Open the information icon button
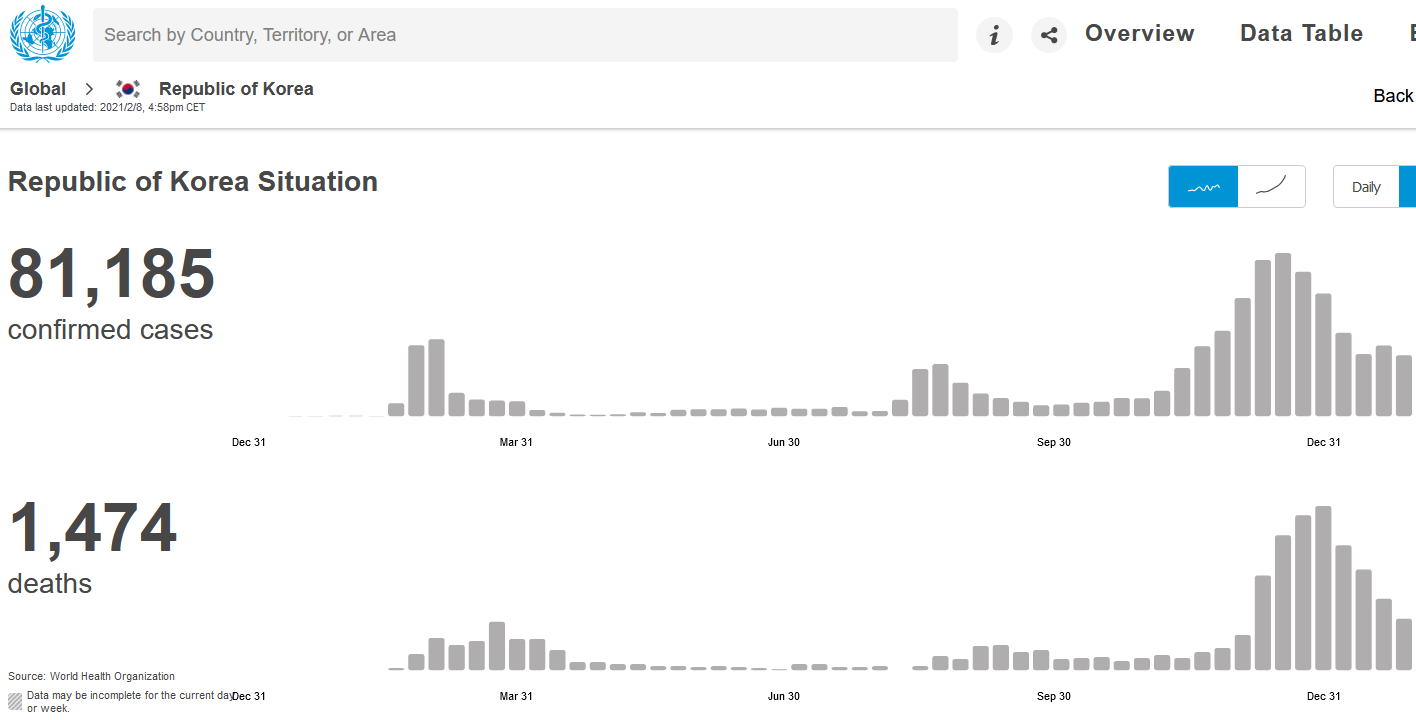 [x=994, y=35]
